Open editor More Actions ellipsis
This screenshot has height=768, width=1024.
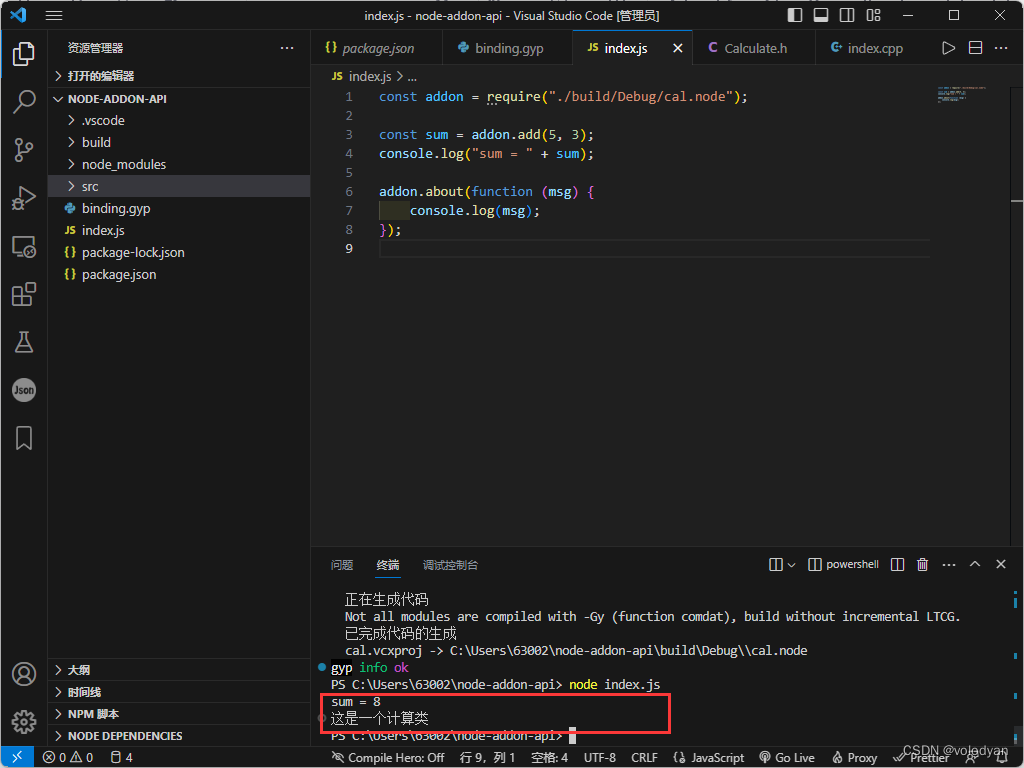click(x=1000, y=48)
